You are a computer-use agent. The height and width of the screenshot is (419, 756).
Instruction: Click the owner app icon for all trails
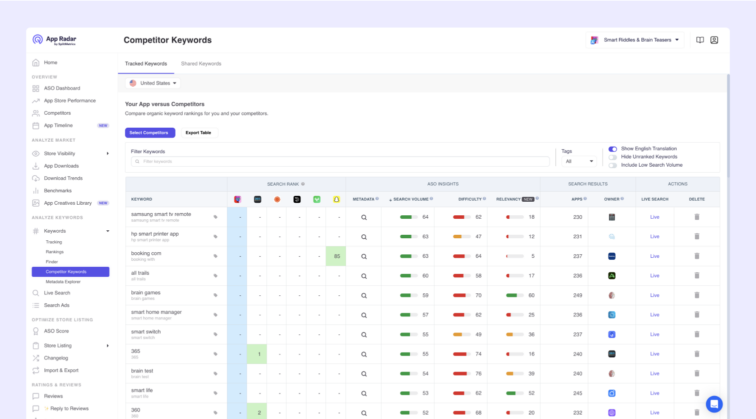(x=611, y=276)
